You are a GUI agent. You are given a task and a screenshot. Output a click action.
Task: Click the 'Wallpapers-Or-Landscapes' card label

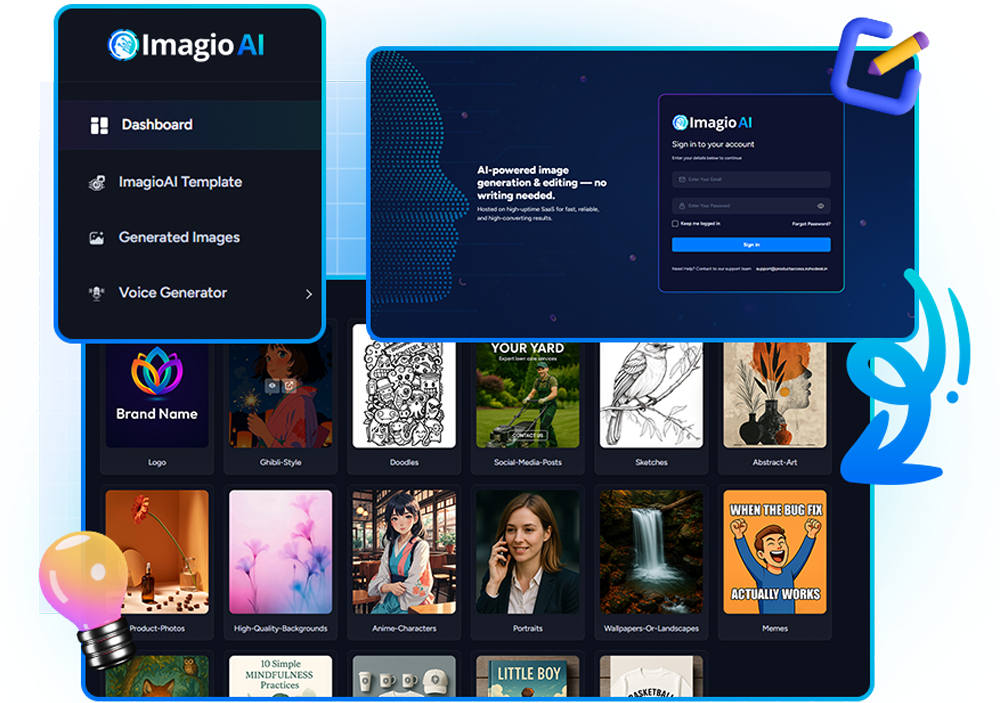(651, 628)
